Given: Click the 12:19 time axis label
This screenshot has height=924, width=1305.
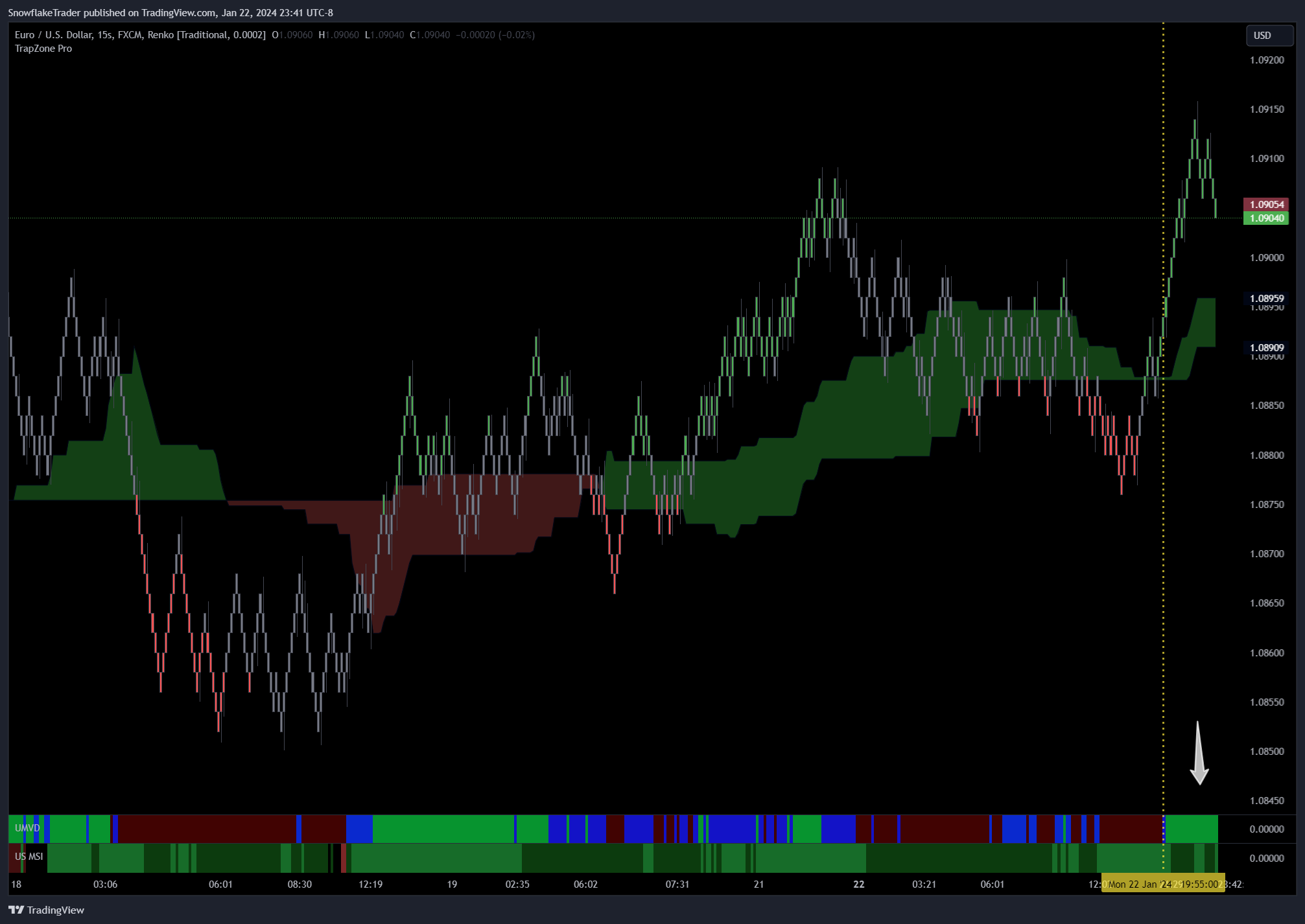Looking at the screenshot, I should (x=370, y=884).
